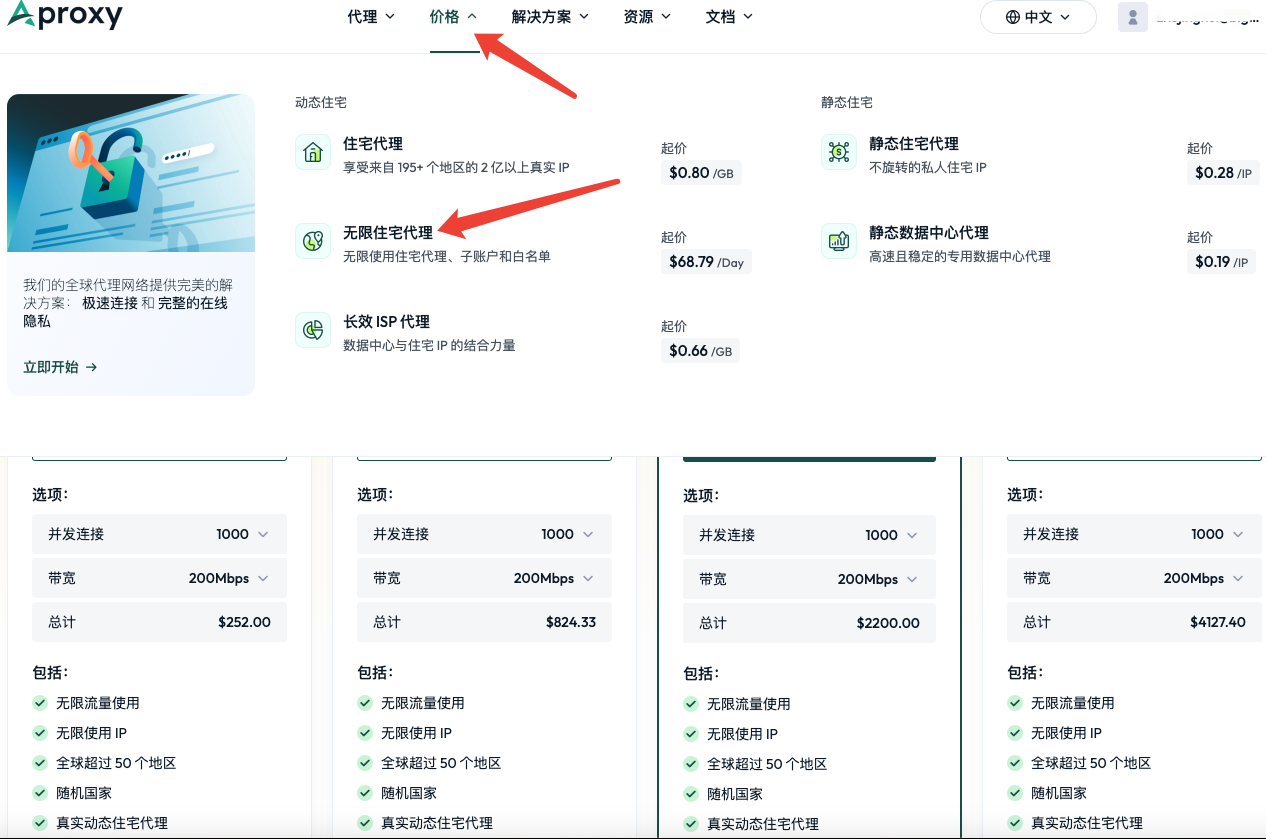
Task: Click the 住宅代理 house icon
Action: 313,152
